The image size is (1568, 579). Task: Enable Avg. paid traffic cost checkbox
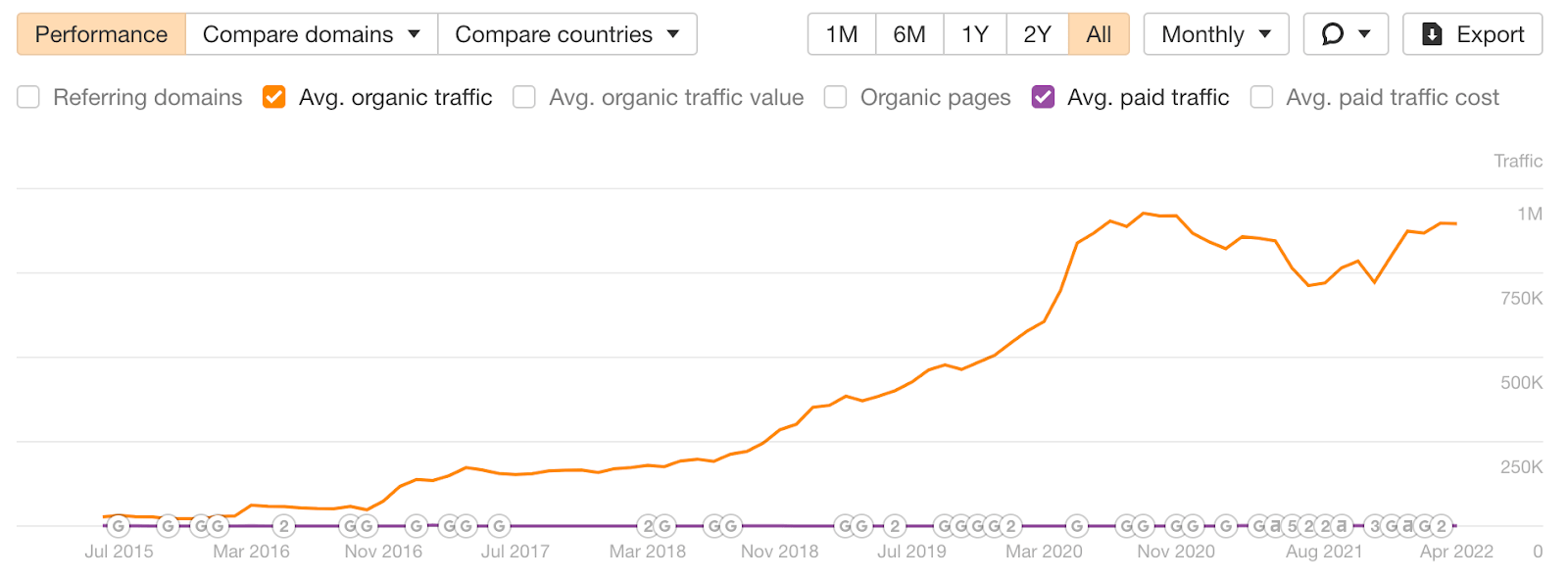(x=1262, y=97)
